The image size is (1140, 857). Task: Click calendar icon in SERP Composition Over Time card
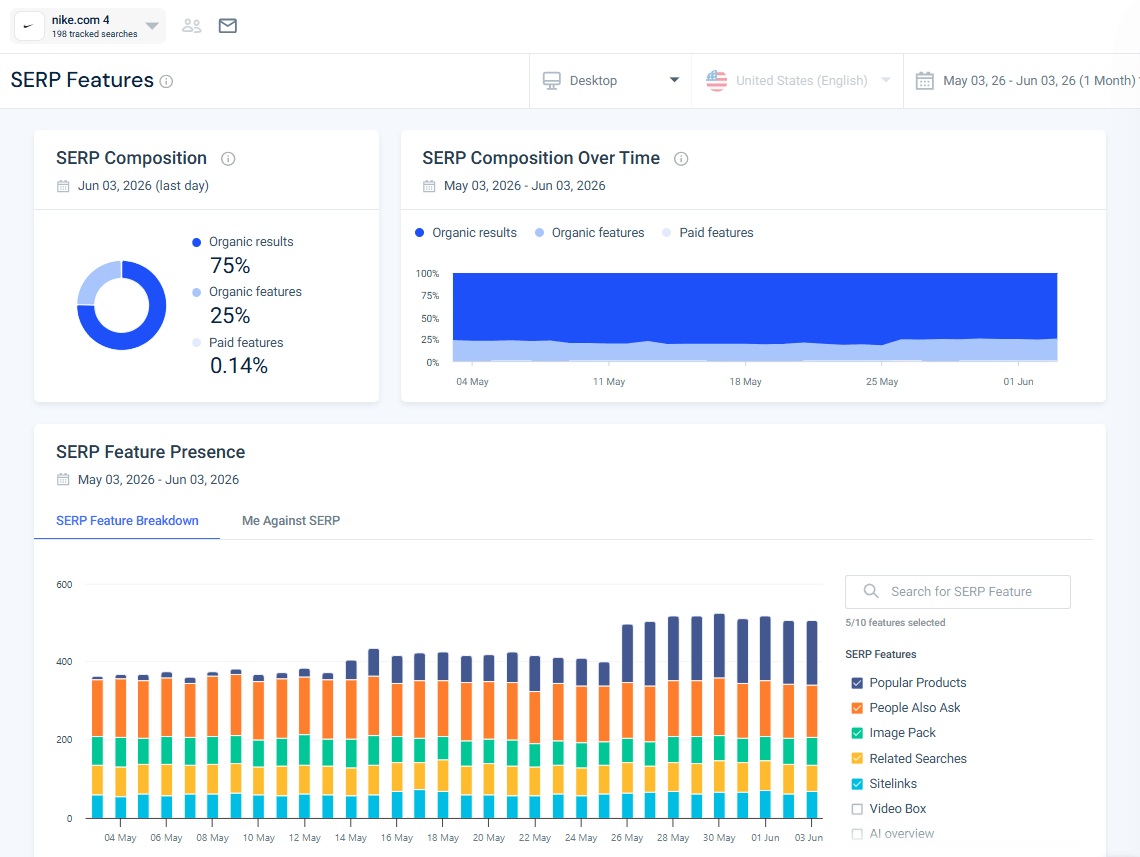pyautogui.click(x=429, y=186)
